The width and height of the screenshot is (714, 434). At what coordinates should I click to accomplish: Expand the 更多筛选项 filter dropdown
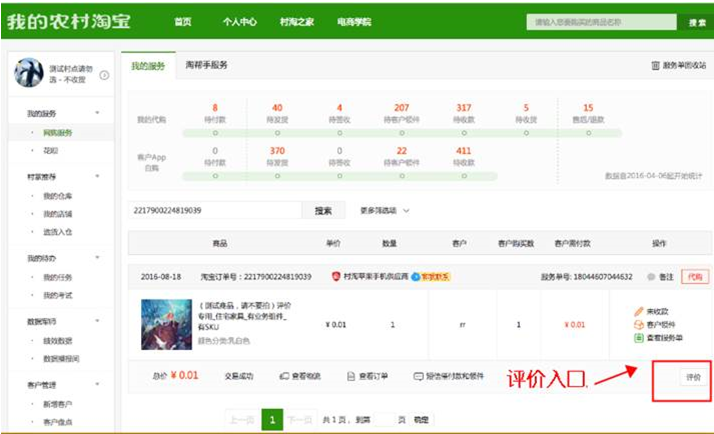point(385,211)
